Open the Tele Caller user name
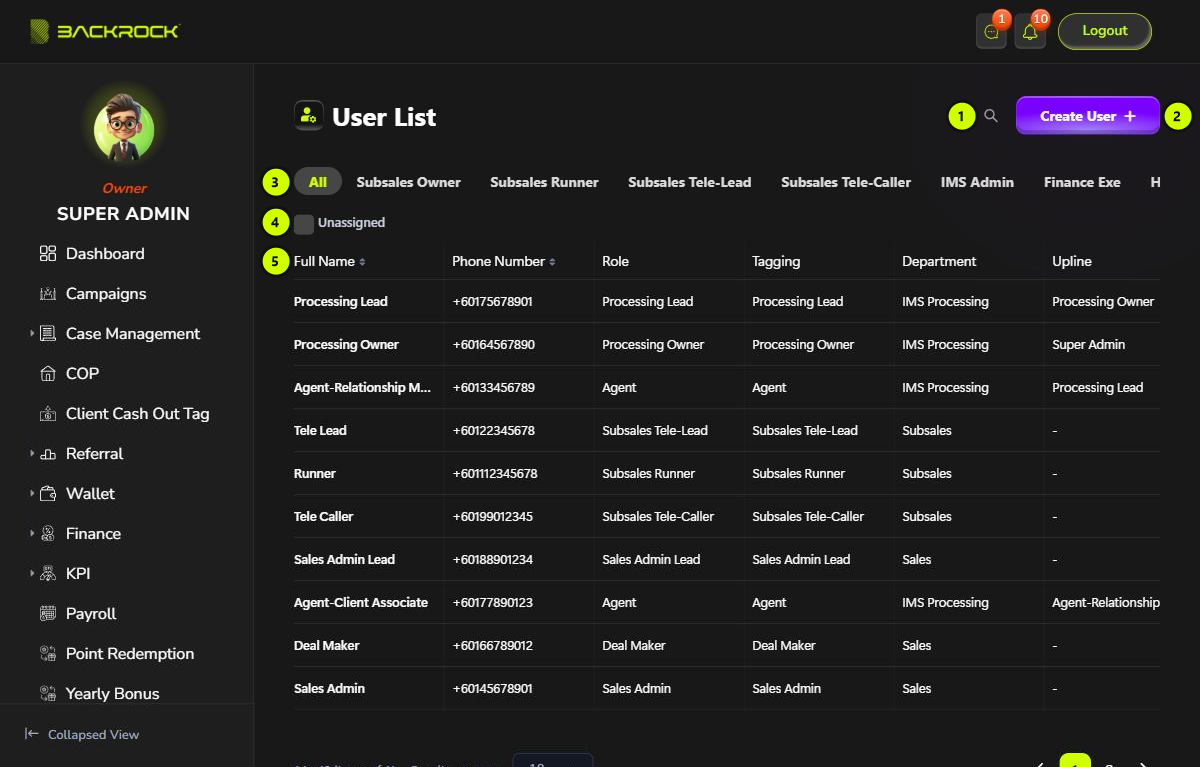 tap(324, 517)
